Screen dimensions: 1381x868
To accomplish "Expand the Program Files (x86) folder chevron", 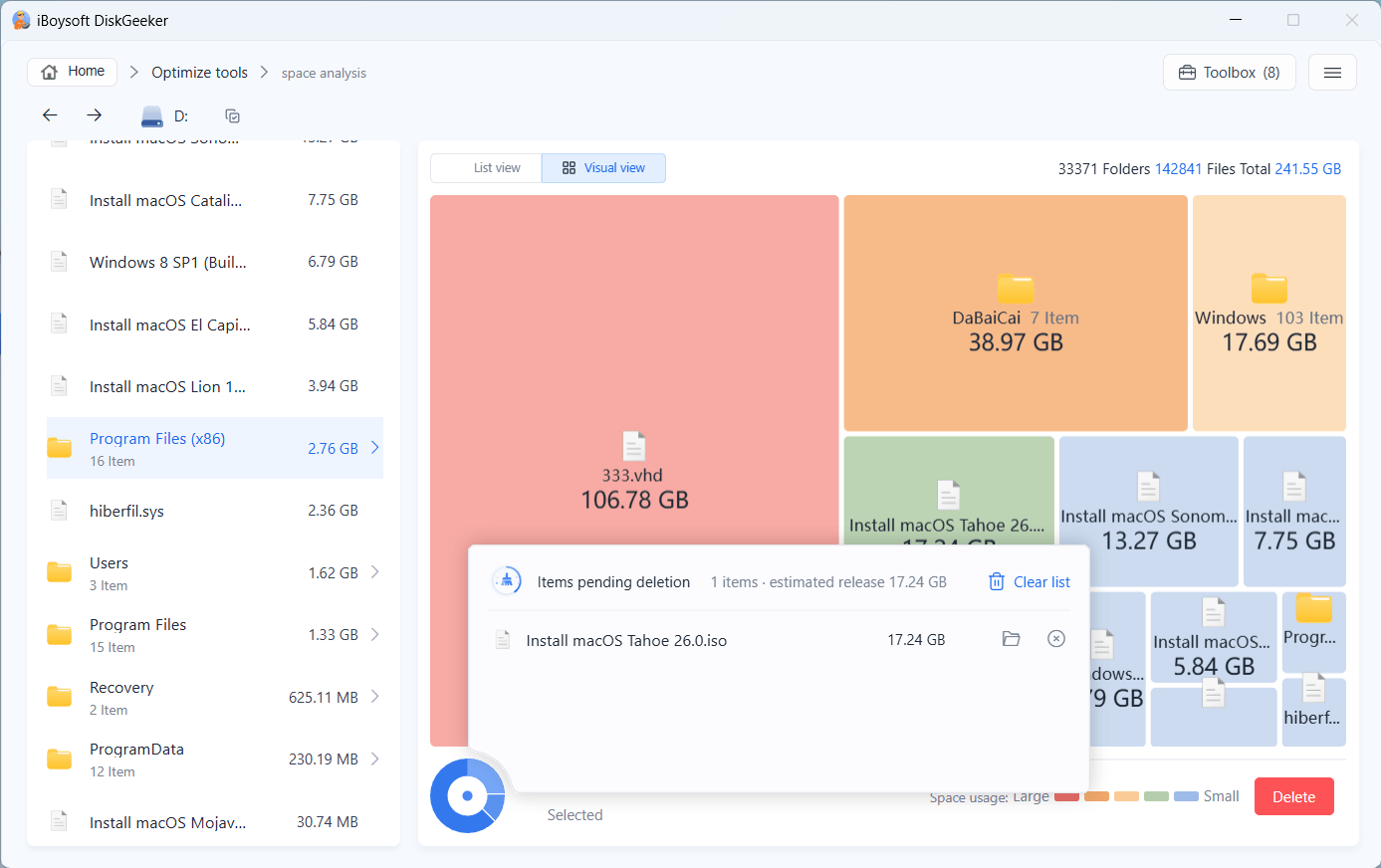I will coord(375,448).
